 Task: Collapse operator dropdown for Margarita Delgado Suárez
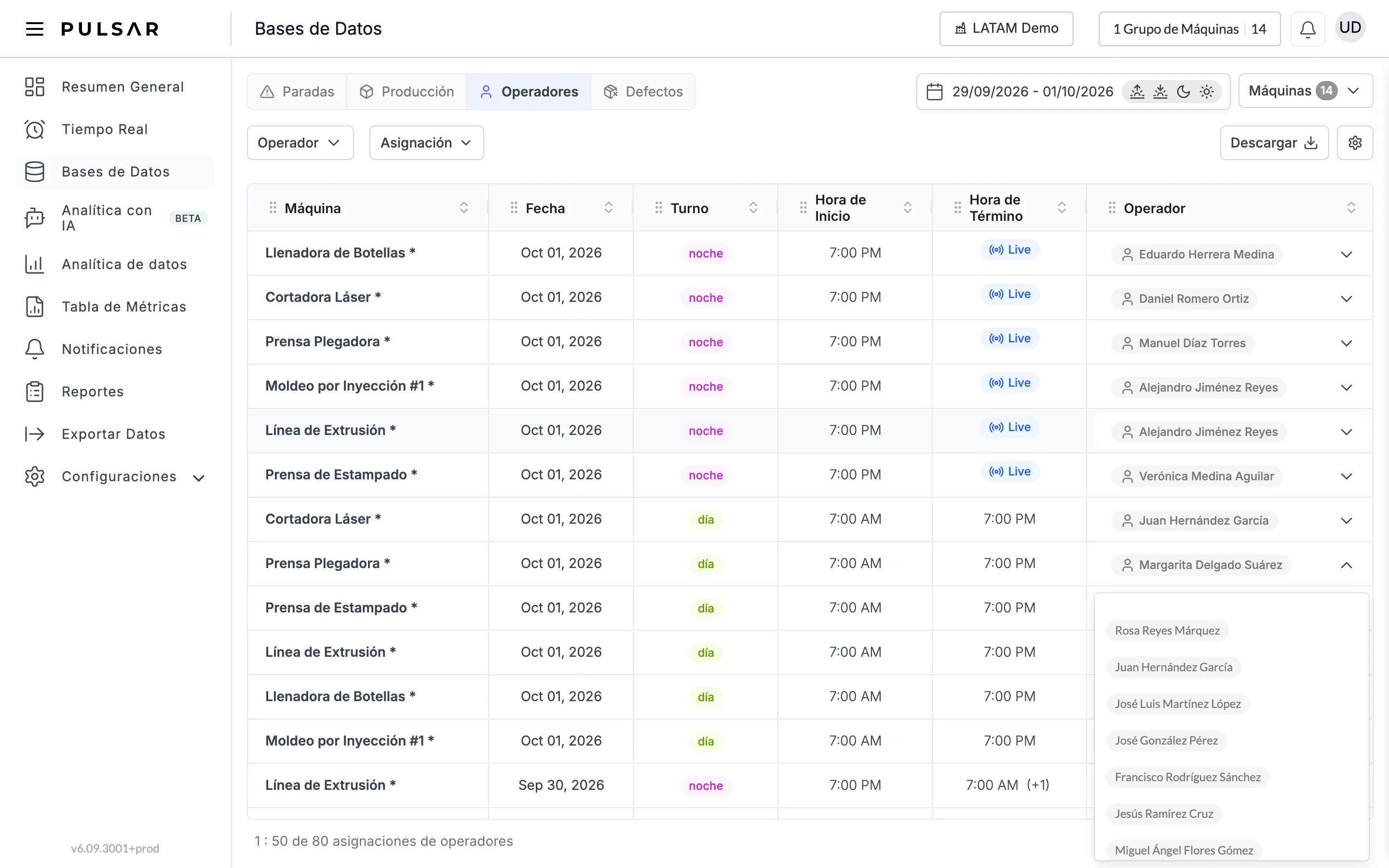pos(1346,565)
